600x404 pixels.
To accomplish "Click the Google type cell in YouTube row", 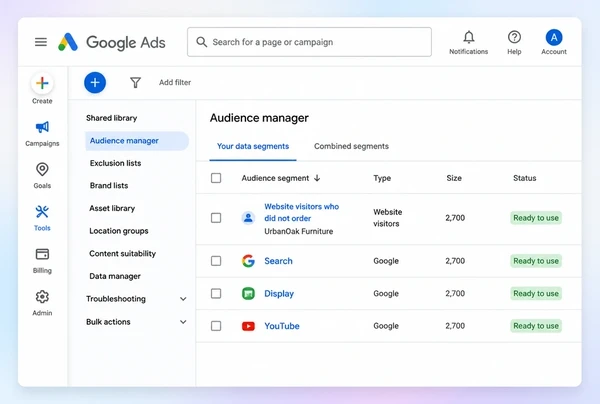I will (386, 326).
